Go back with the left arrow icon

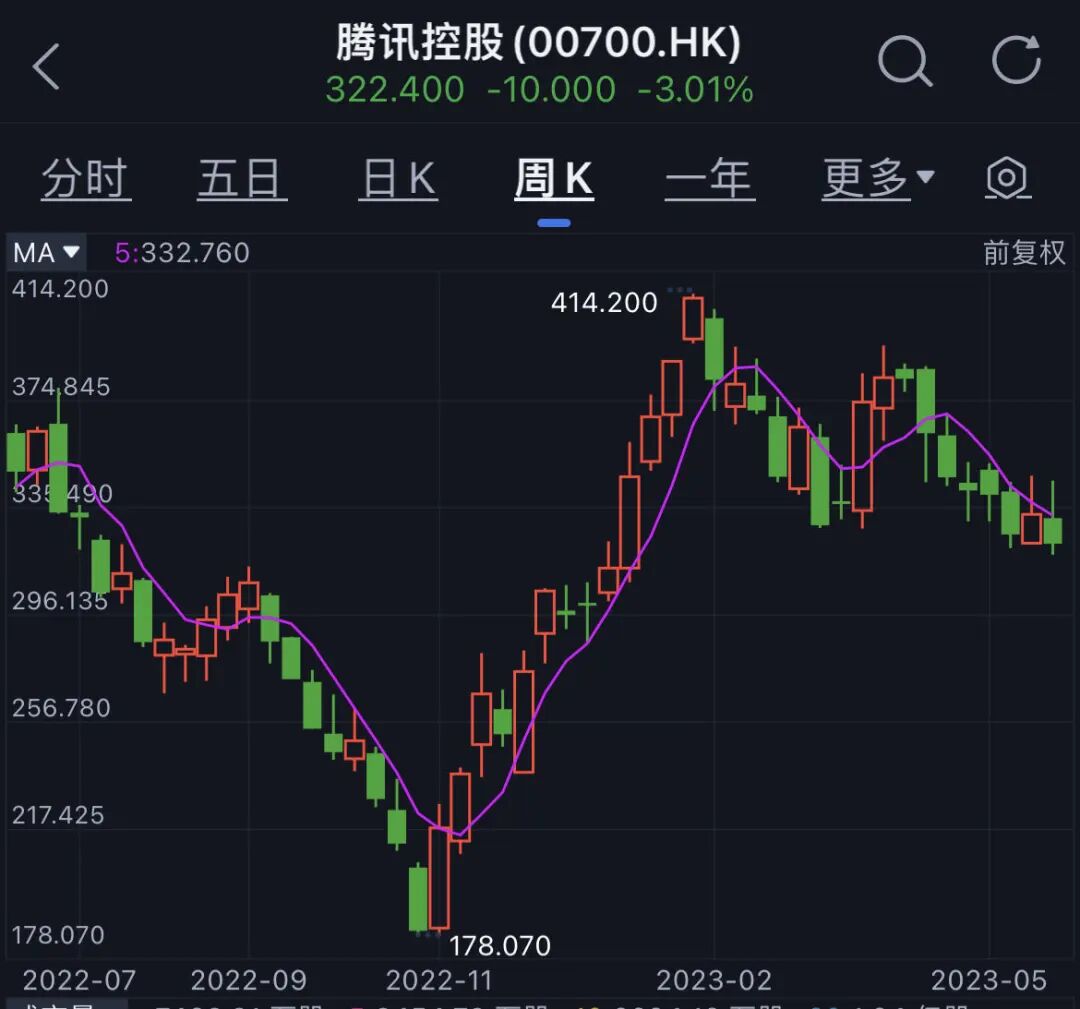pos(47,66)
